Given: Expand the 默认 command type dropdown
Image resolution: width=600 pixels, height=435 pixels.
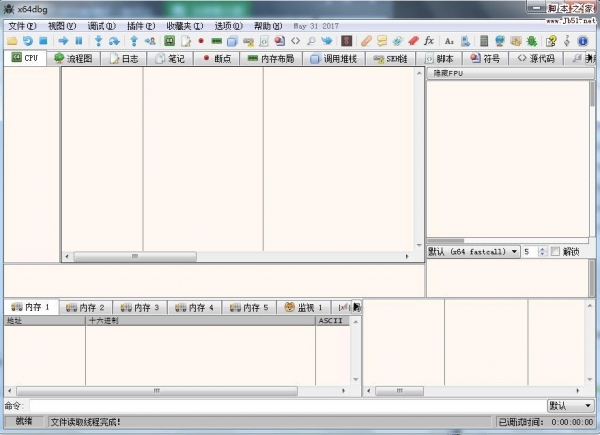Looking at the screenshot, I should 569,405.
